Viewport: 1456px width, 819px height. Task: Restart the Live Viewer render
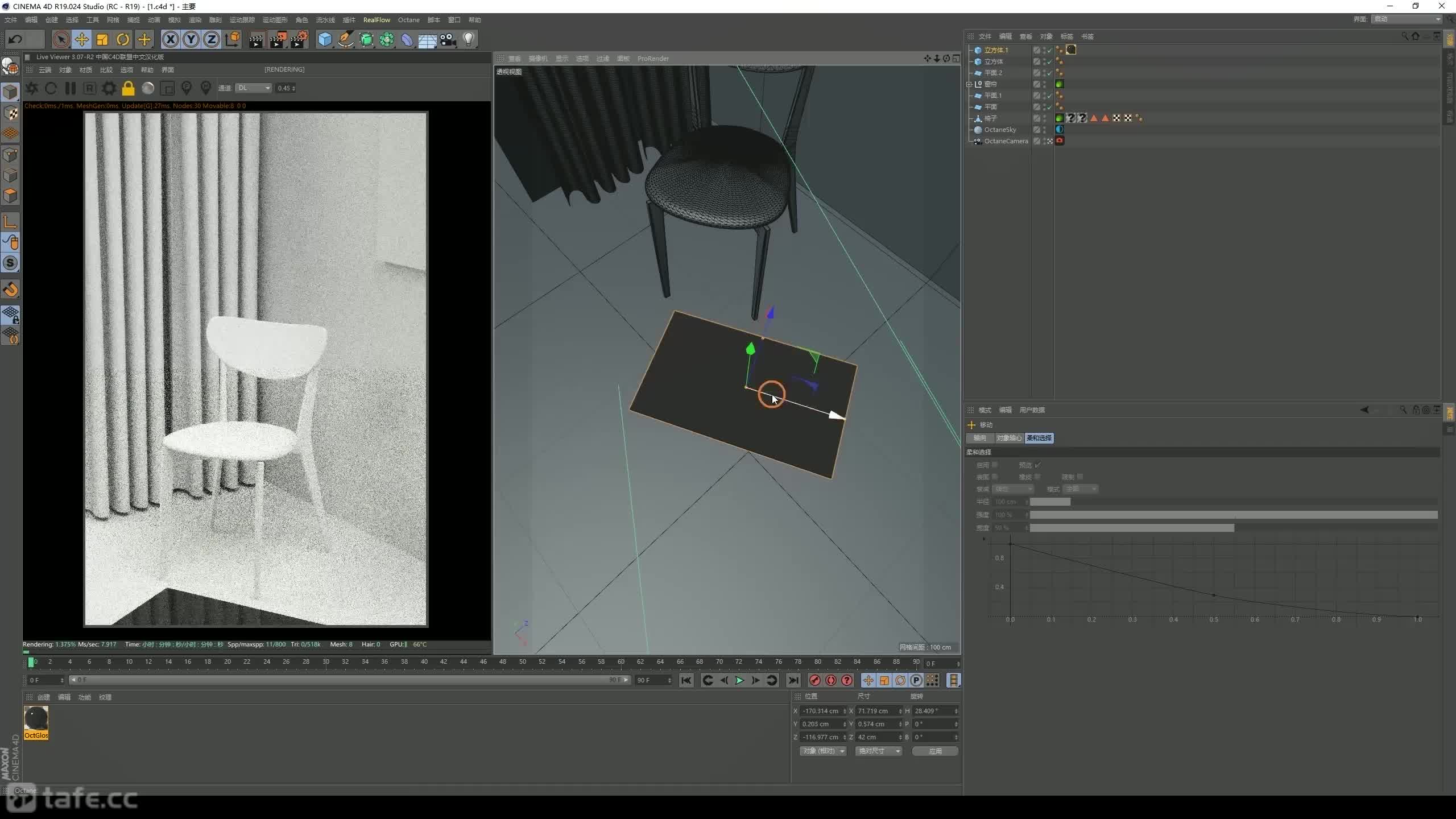[51, 88]
